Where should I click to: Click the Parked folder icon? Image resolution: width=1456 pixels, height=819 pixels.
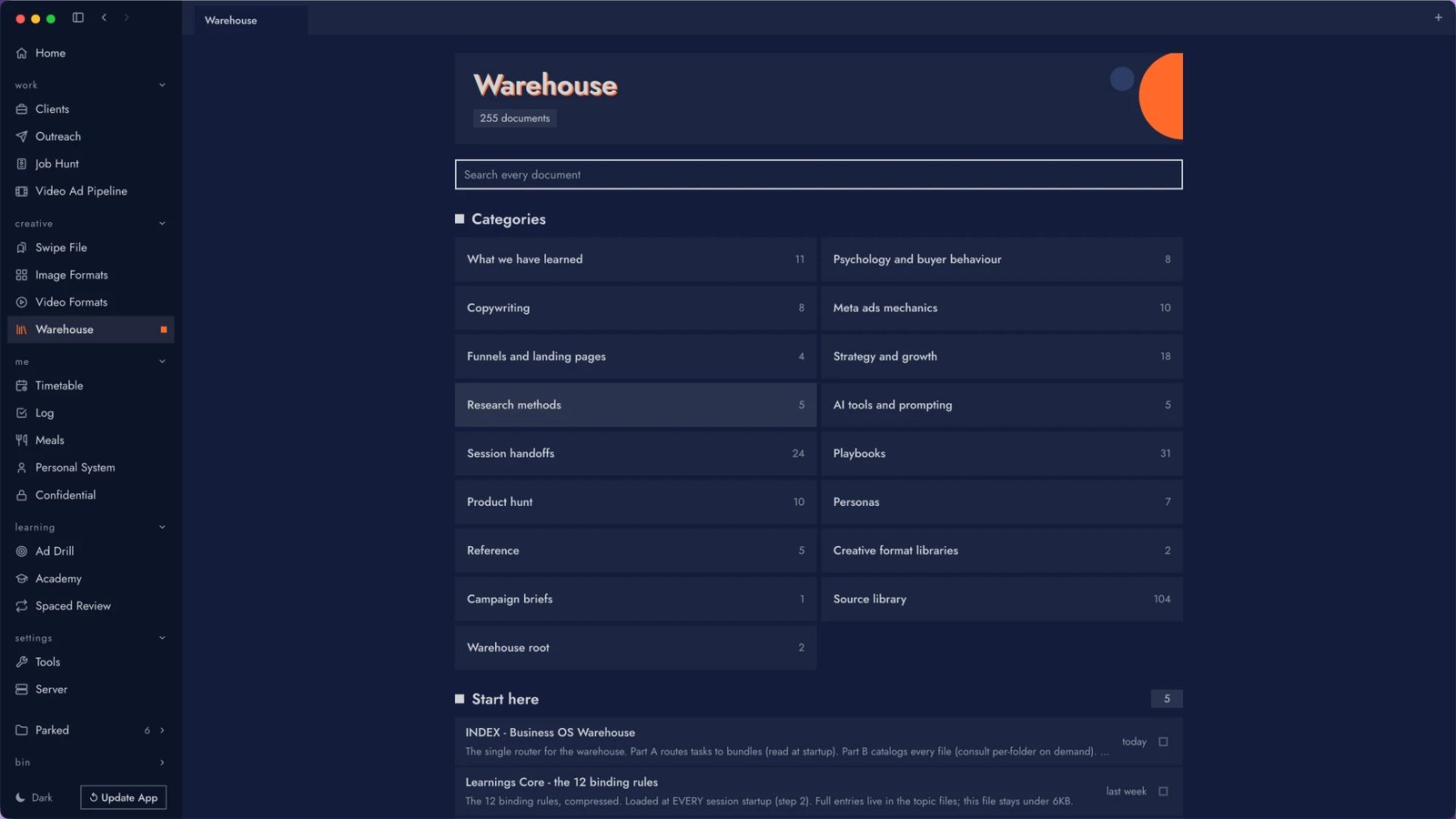click(x=22, y=730)
